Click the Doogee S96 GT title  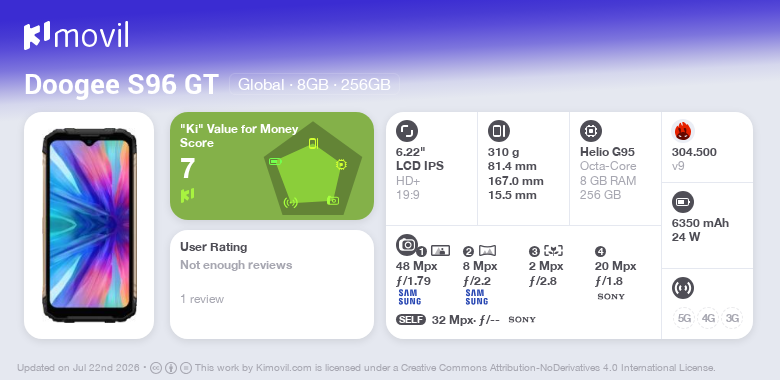click(x=121, y=84)
